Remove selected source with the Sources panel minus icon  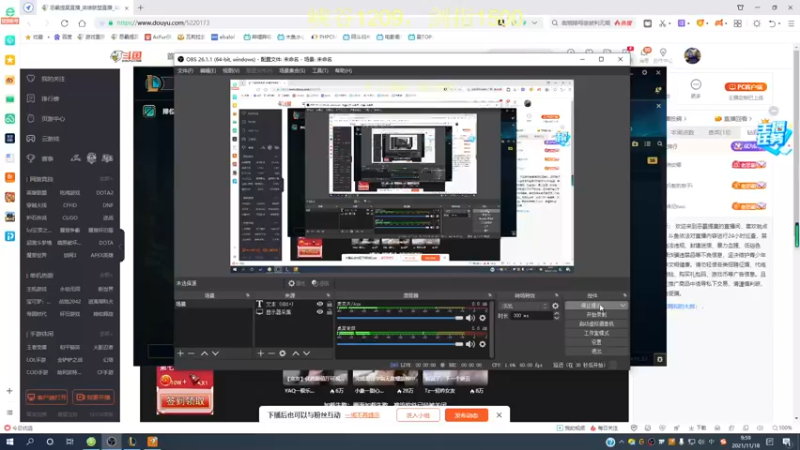click(x=271, y=353)
